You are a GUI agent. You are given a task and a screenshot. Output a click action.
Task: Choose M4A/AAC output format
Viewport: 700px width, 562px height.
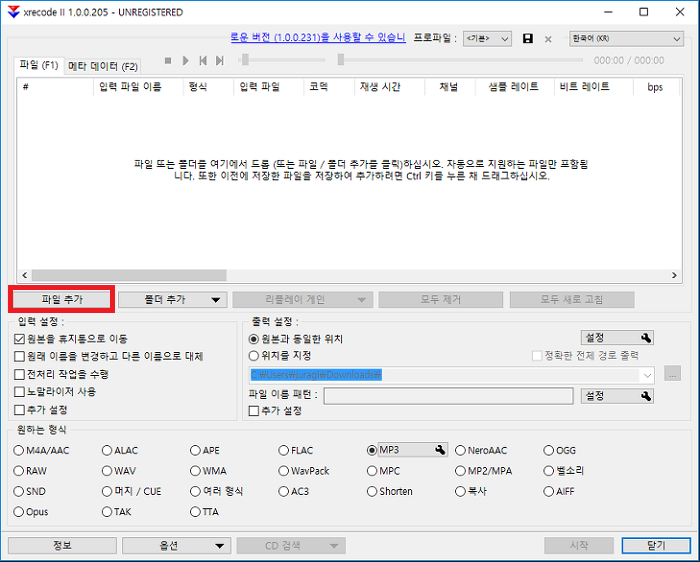tap(18, 450)
